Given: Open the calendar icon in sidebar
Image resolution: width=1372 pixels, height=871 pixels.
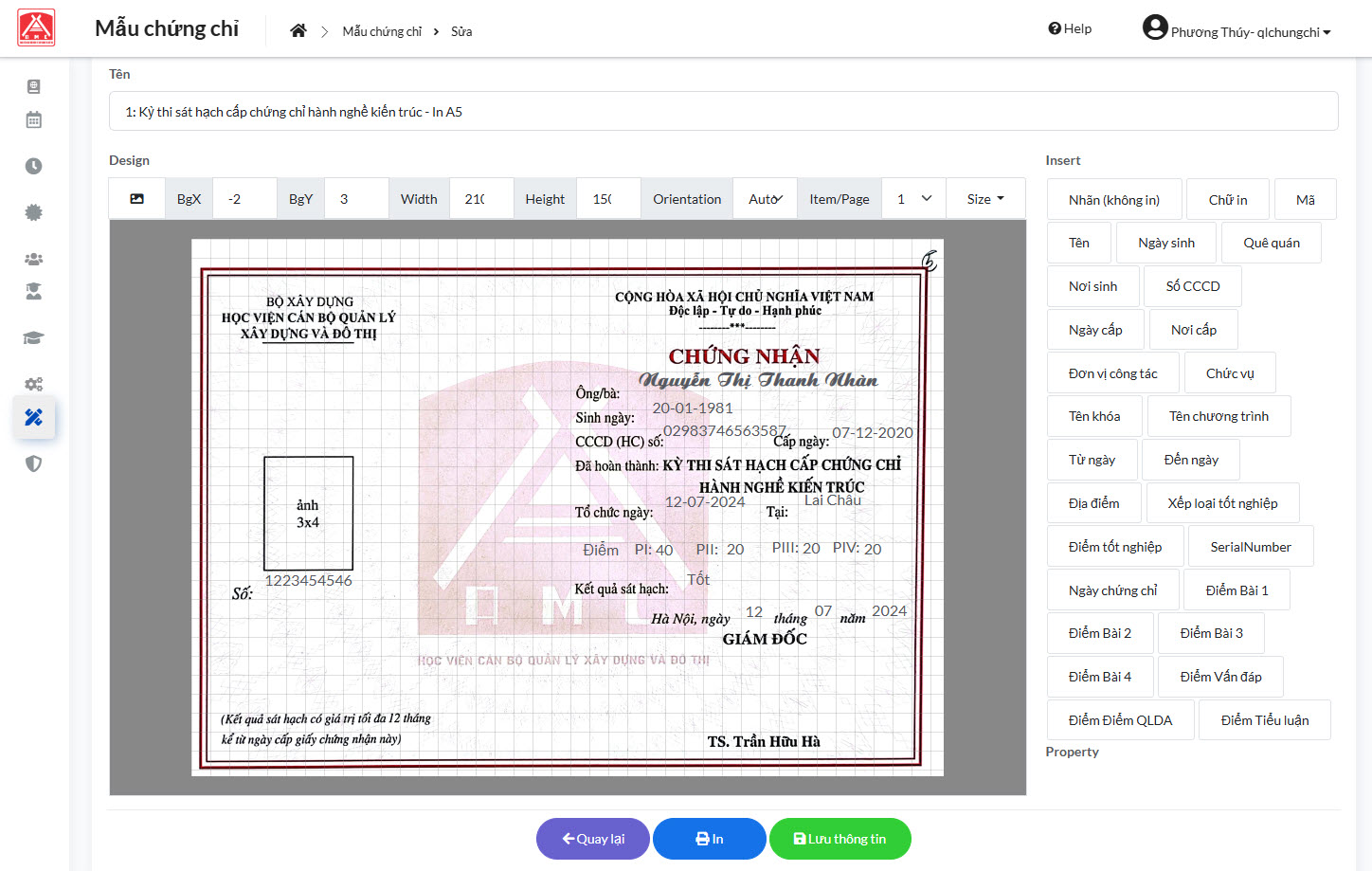Looking at the screenshot, I should [33, 120].
